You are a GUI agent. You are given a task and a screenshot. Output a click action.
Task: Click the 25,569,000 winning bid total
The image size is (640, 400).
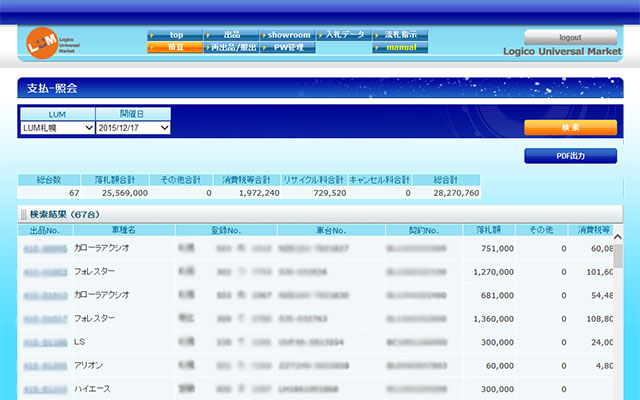pyautogui.click(x=125, y=193)
